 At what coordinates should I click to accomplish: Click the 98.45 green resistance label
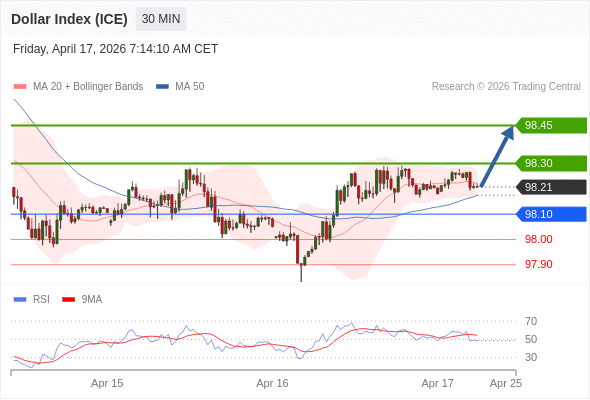[551, 125]
